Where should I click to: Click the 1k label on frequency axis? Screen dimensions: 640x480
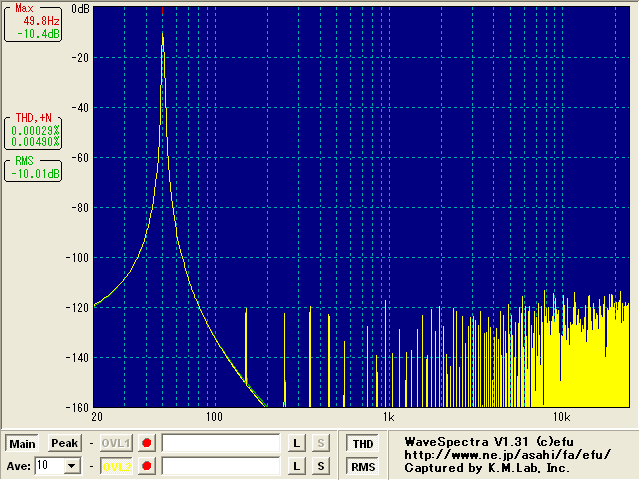pos(388,417)
